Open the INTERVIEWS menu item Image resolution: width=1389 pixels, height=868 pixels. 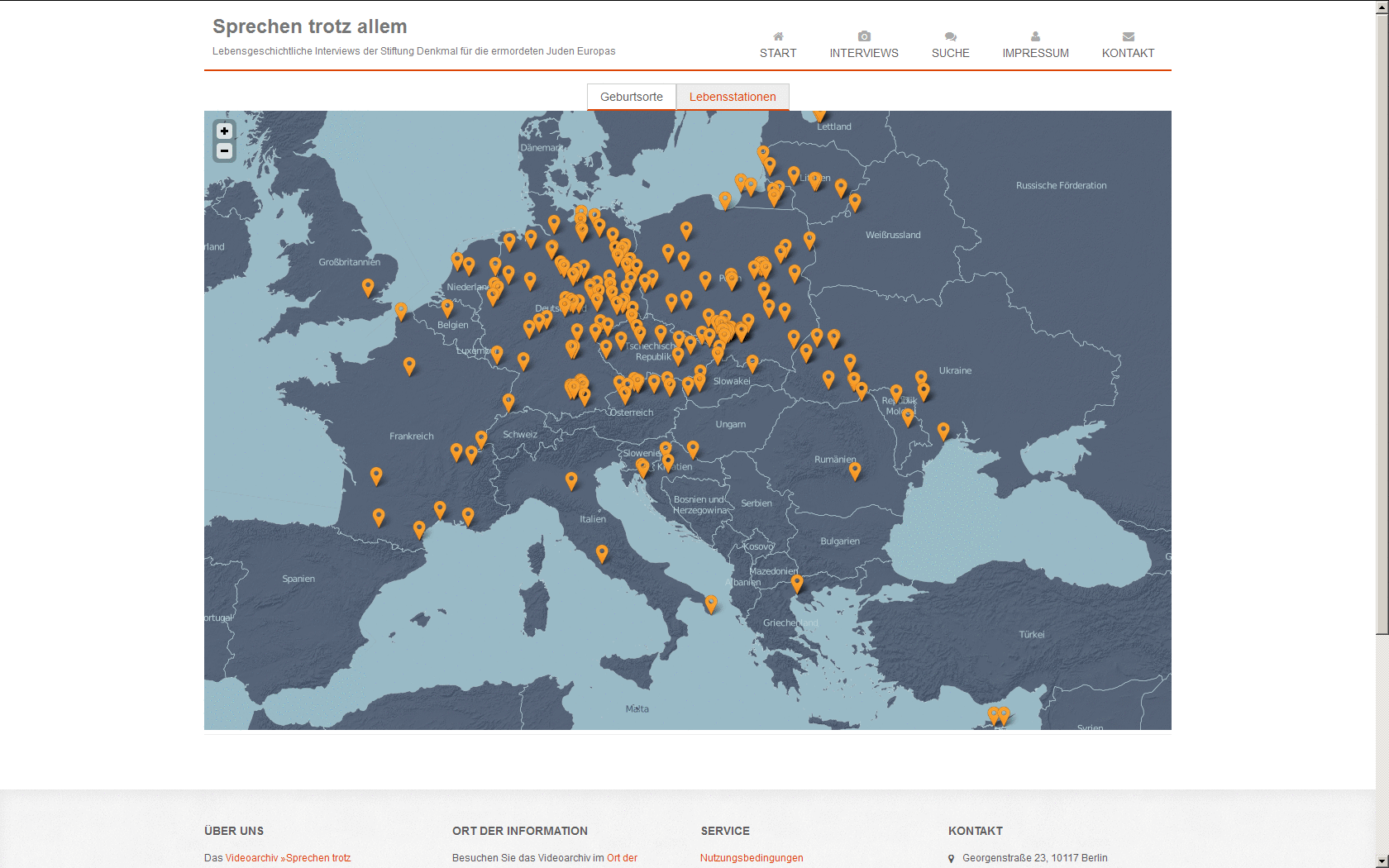(x=864, y=53)
